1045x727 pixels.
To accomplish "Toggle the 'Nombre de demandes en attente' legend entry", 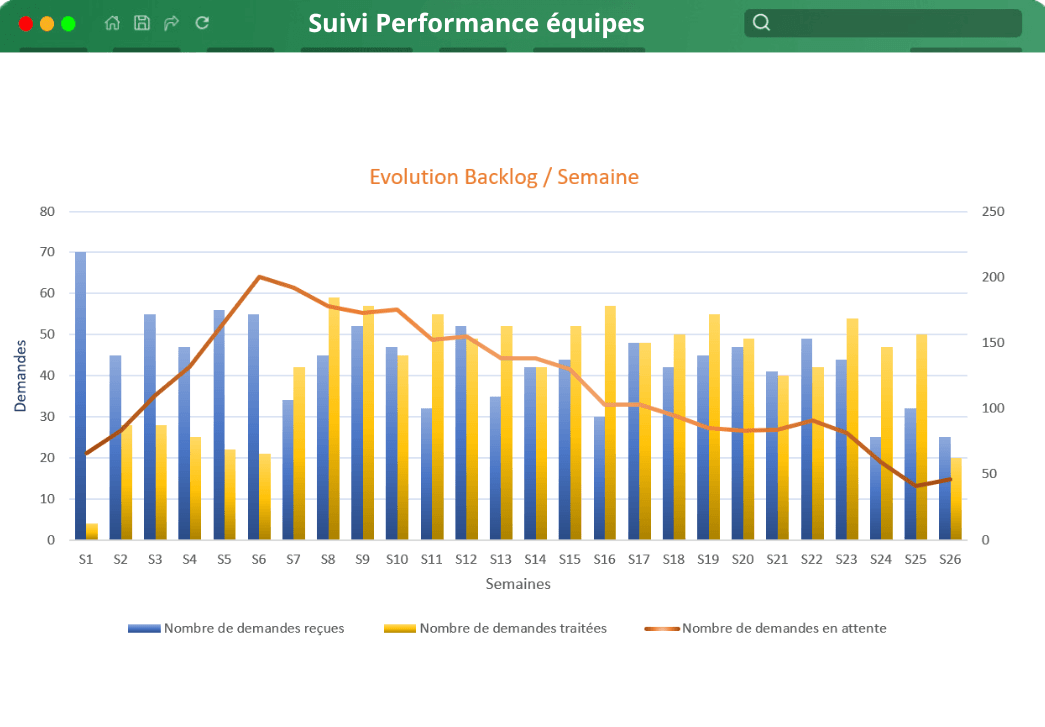I will click(786, 628).
